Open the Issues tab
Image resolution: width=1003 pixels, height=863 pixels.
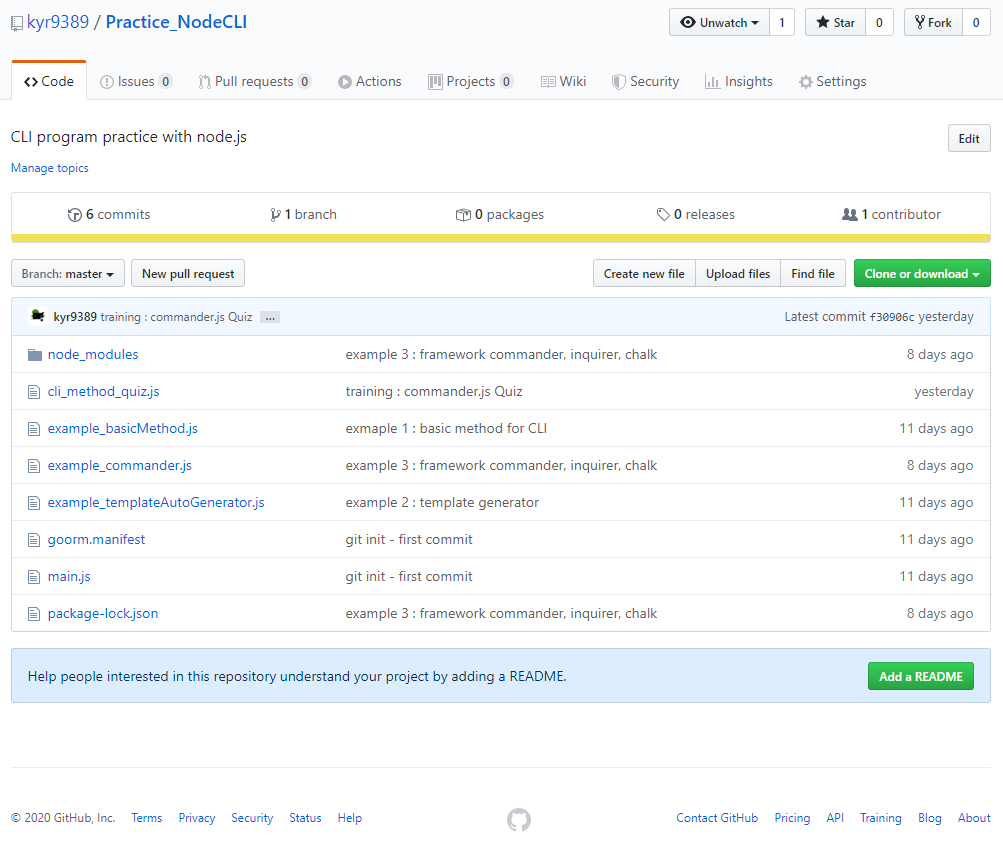tap(136, 81)
